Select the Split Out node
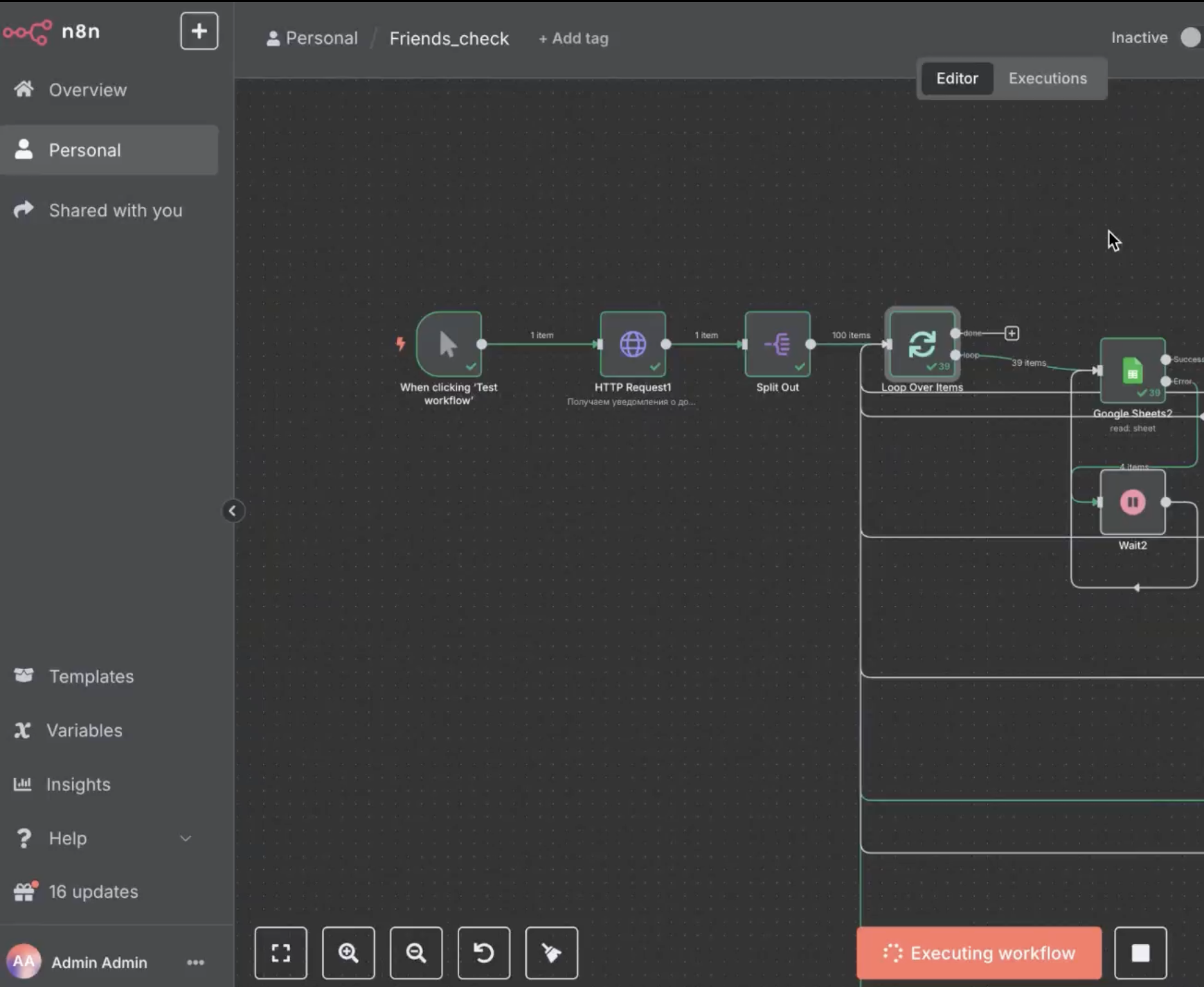The width and height of the screenshot is (1204, 987). [778, 344]
